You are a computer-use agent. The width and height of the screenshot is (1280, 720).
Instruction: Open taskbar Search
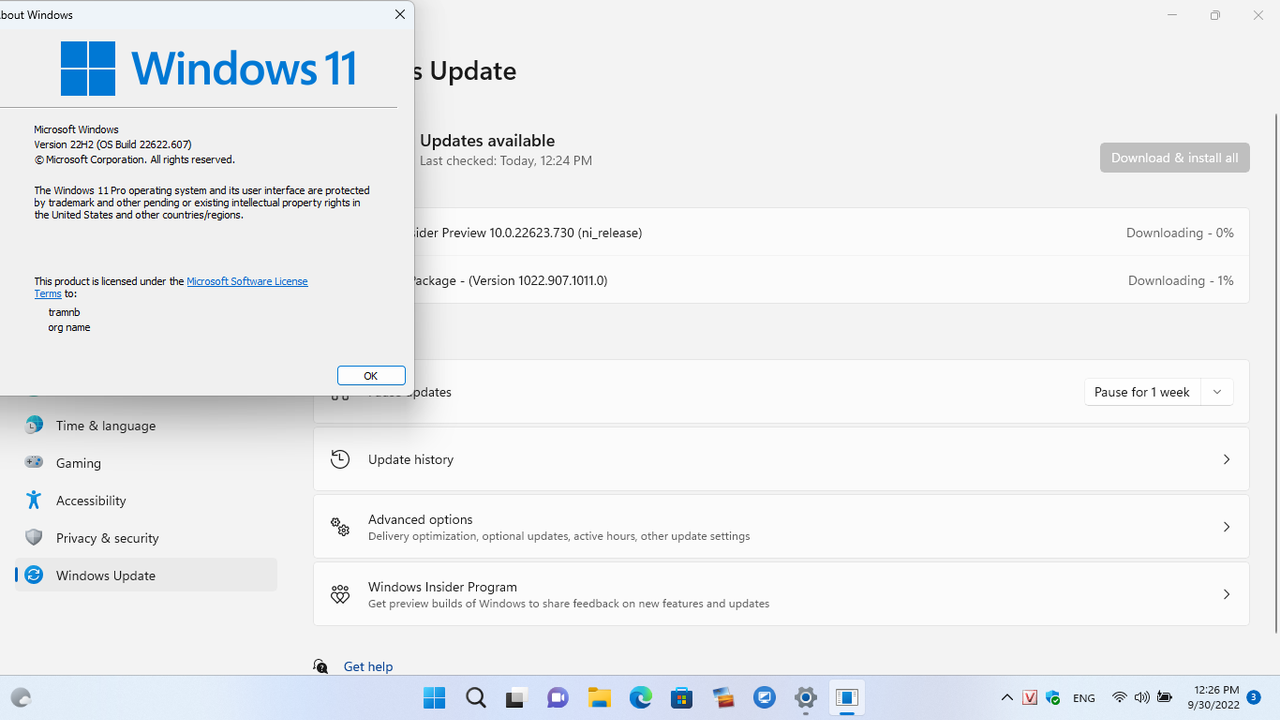pyautogui.click(x=476, y=698)
